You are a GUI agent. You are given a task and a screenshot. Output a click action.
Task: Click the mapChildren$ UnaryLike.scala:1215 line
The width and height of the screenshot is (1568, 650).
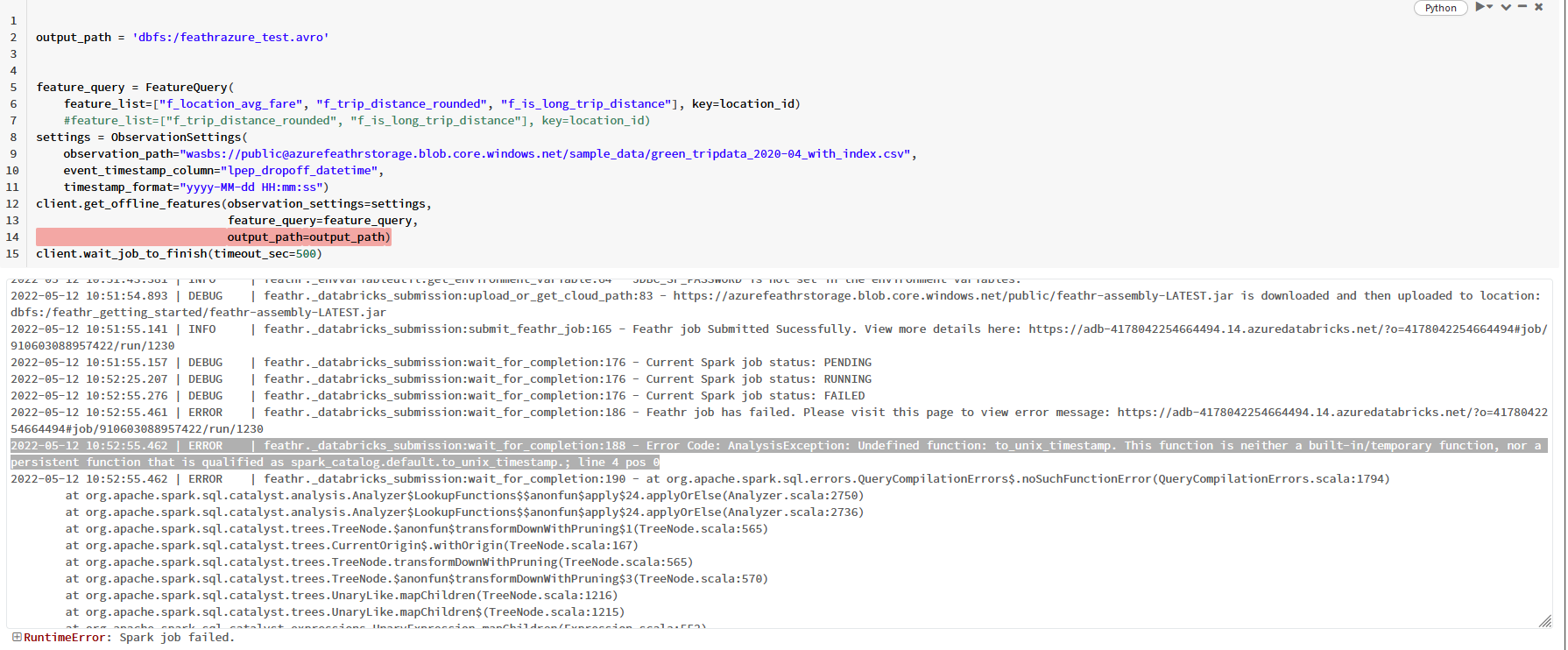344,612
